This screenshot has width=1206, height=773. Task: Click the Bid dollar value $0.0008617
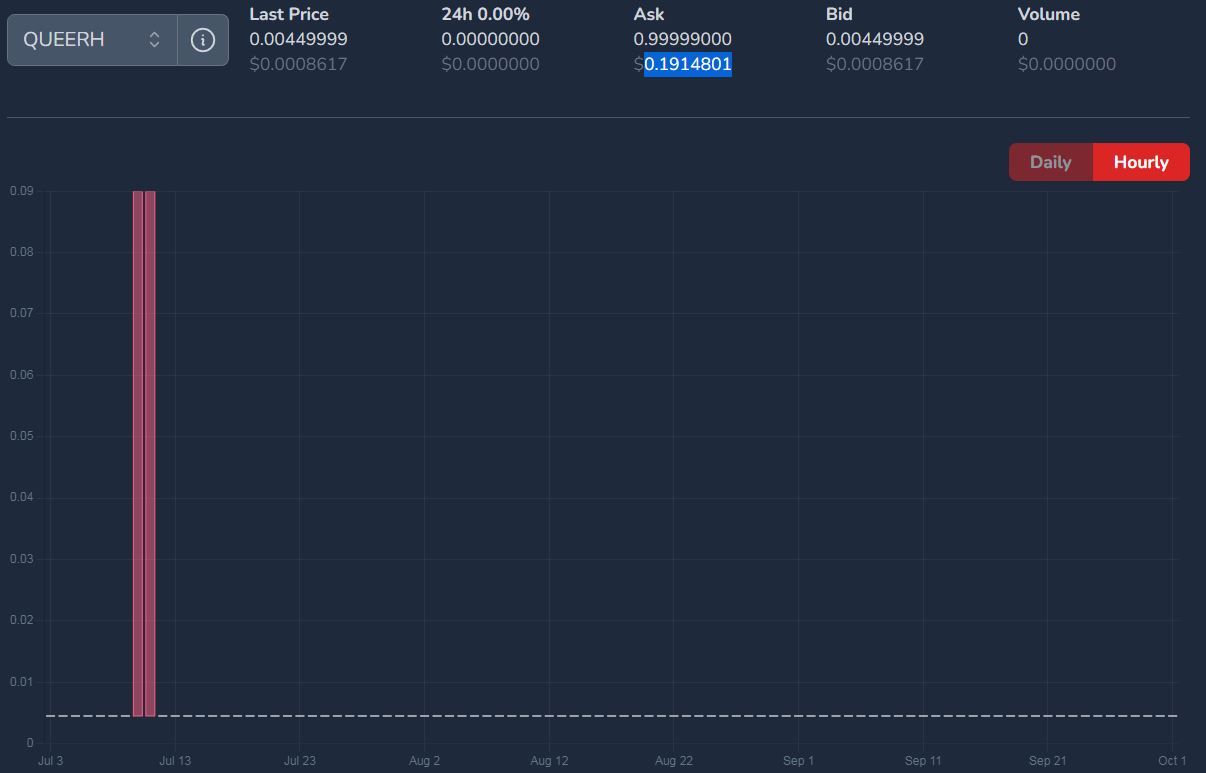(x=875, y=64)
